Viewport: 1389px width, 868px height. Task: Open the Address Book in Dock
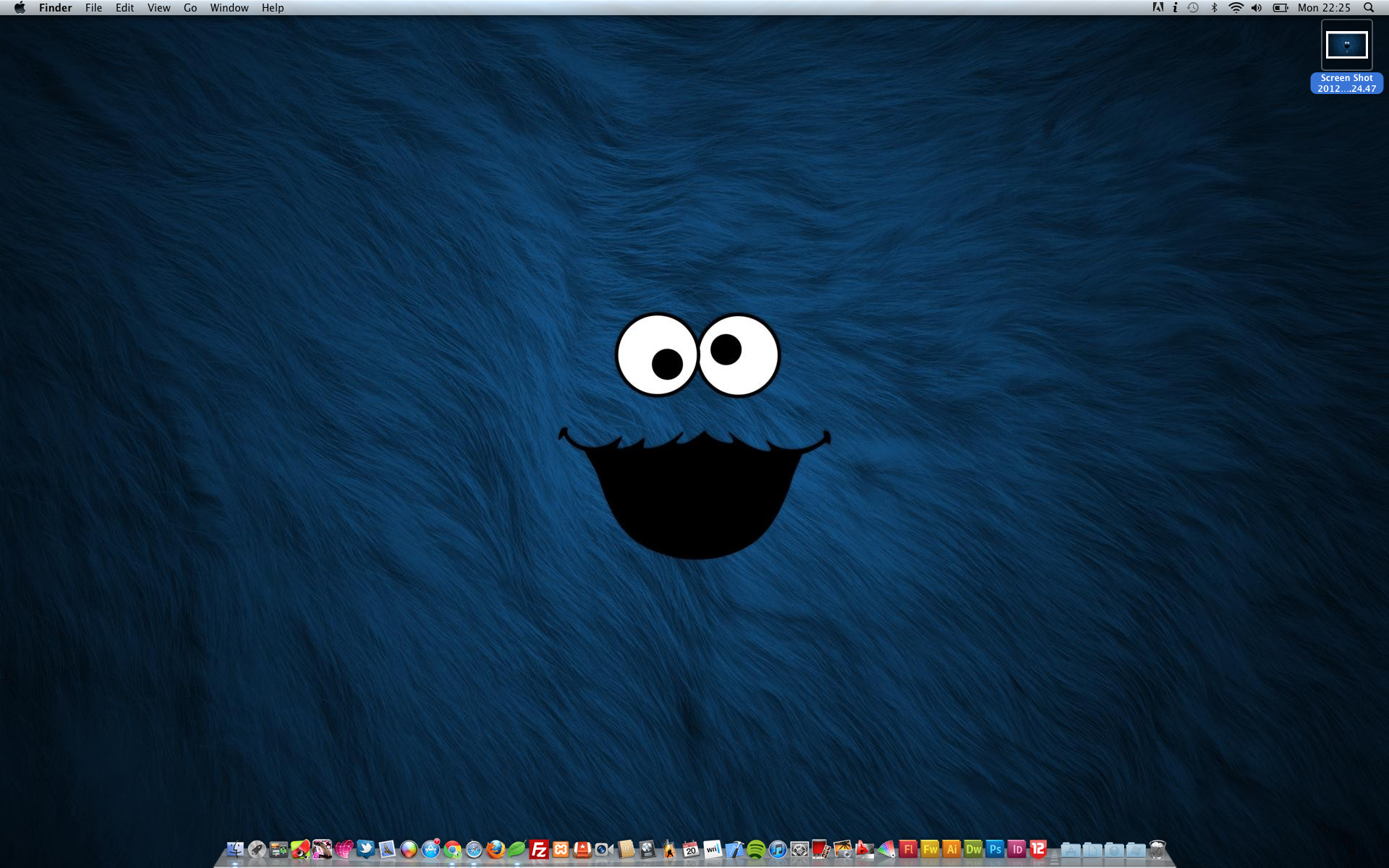pyautogui.click(x=626, y=849)
